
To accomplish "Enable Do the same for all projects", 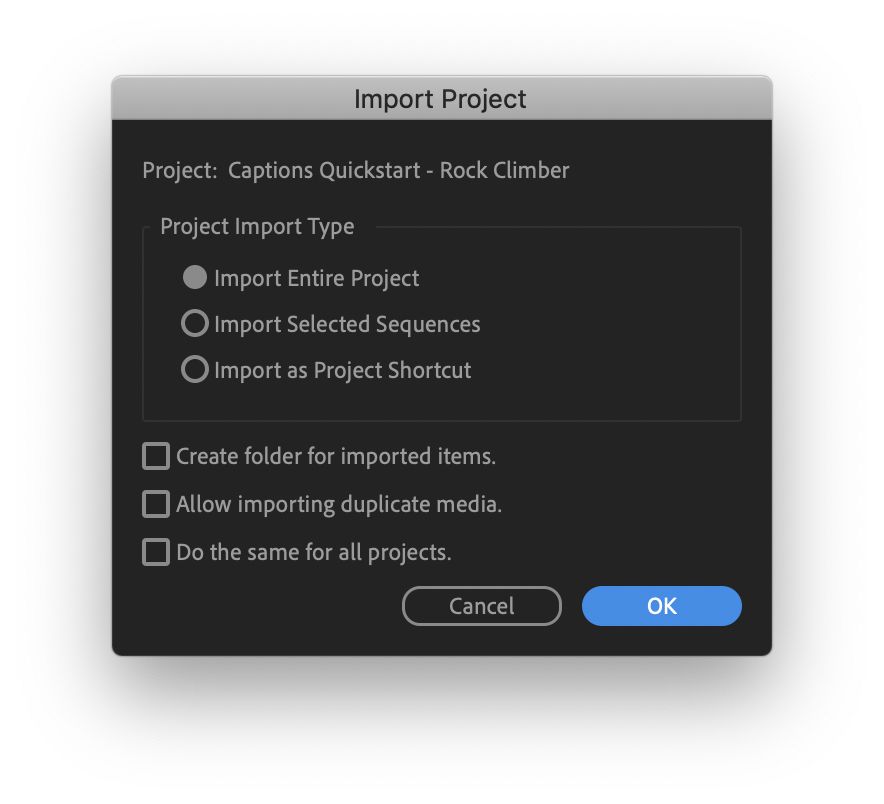I will click(x=155, y=551).
